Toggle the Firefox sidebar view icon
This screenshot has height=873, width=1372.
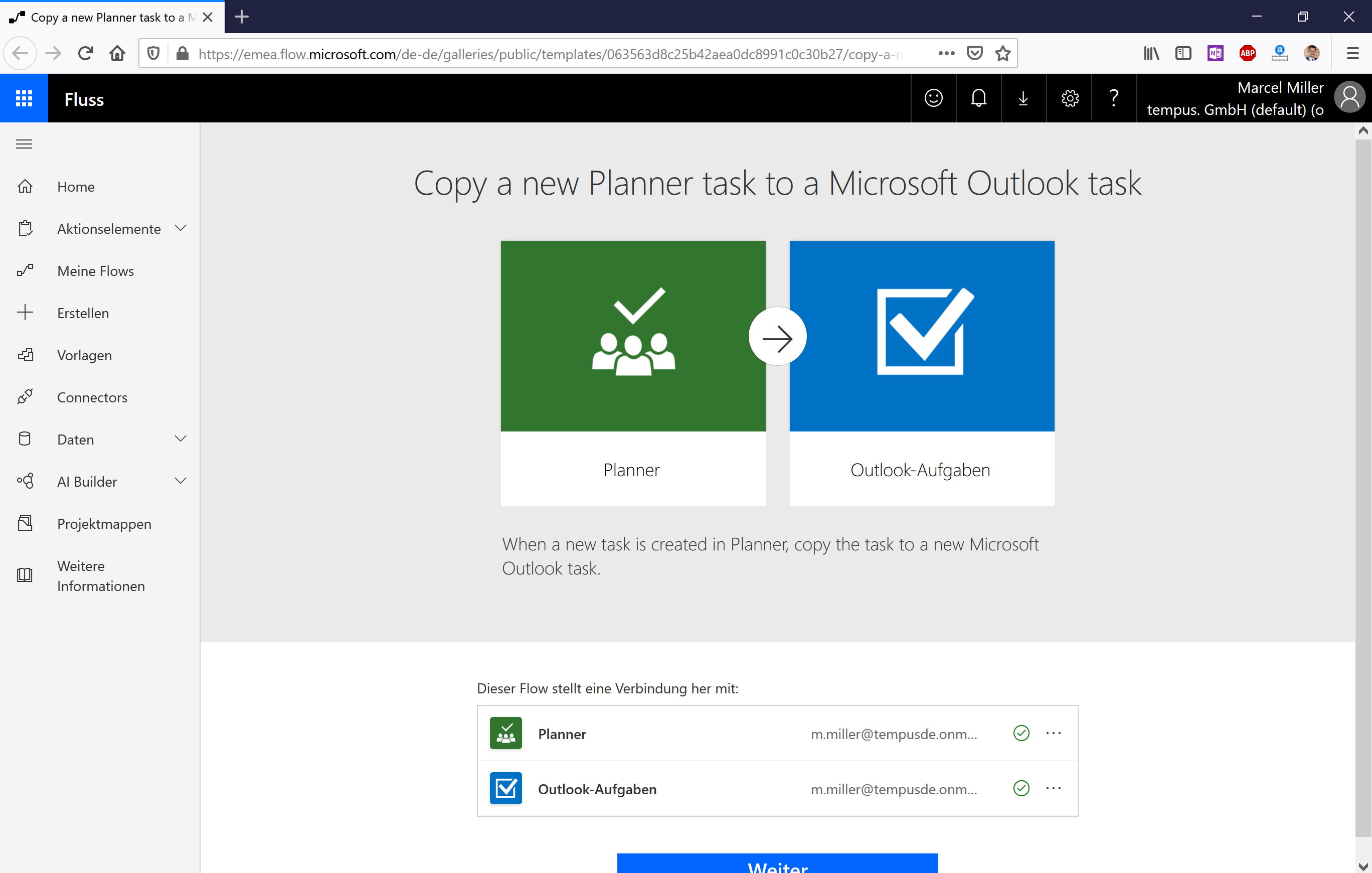1183,54
